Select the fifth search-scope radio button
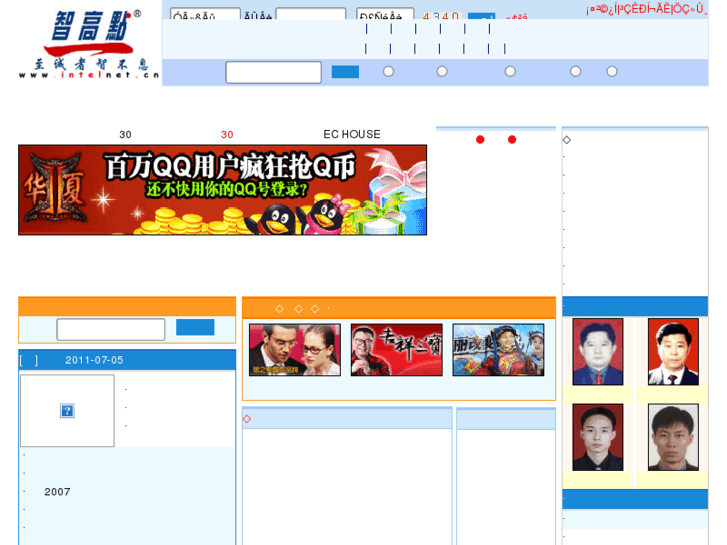This screenshot has width=727, height=545. (x=612, y=71)
